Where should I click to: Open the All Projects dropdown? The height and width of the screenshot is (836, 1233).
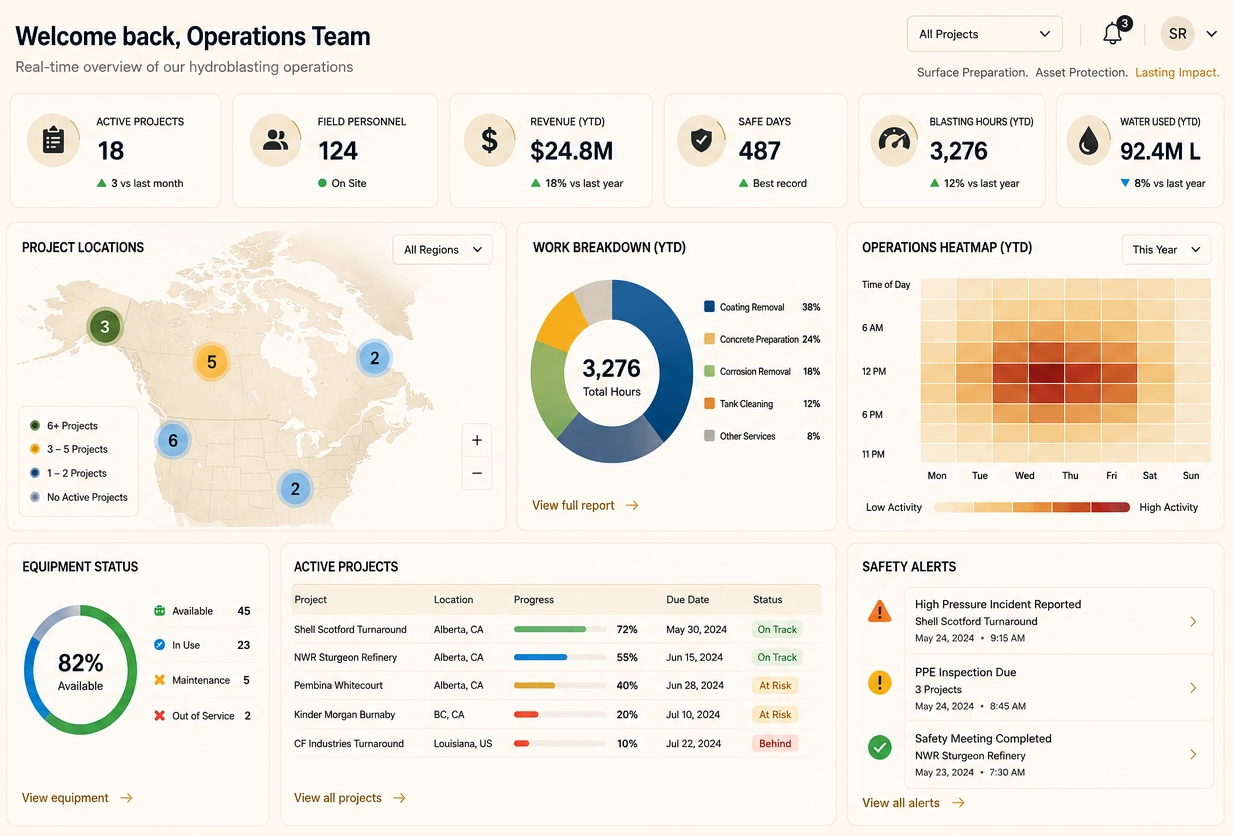[x=985, y=34]
